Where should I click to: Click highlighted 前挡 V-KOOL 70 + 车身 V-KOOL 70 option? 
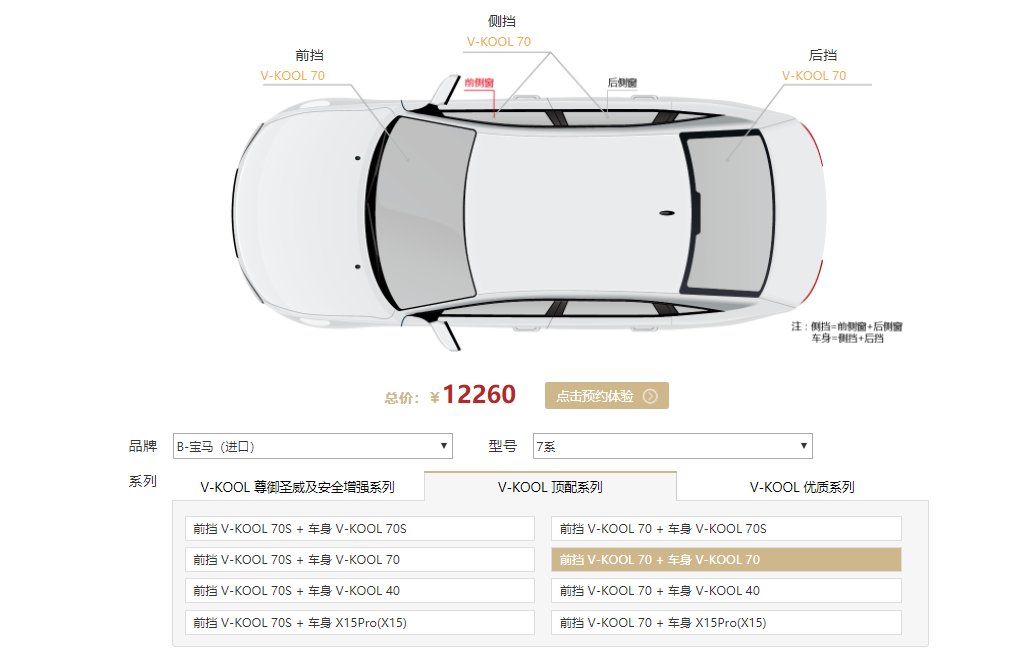[726, 560]
